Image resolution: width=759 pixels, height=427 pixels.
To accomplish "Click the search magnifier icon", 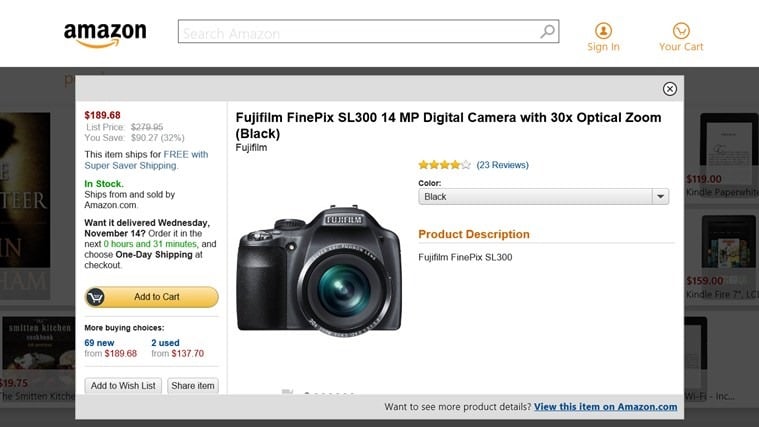I will pos(547,32).
